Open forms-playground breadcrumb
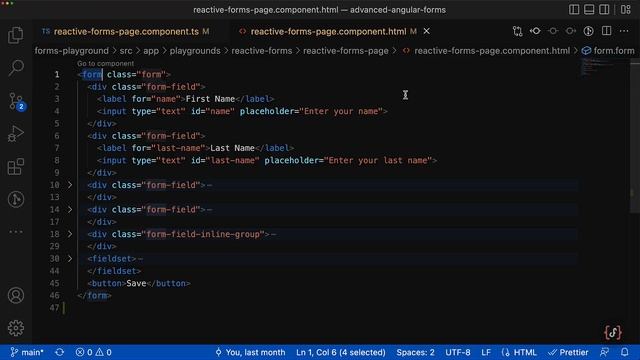640x360 pixels. click(x=71, y=51)
